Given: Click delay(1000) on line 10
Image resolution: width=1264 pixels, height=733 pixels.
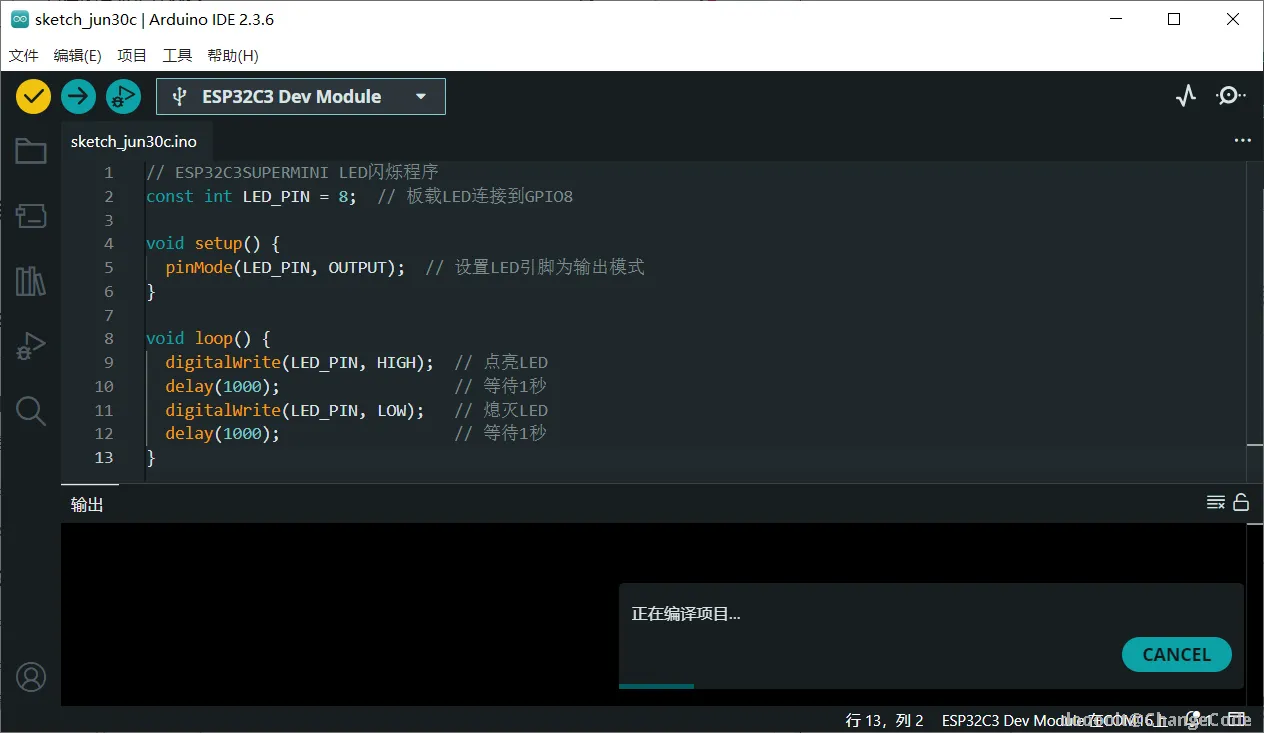Looking at the screenshot, I should coord(223,386).
